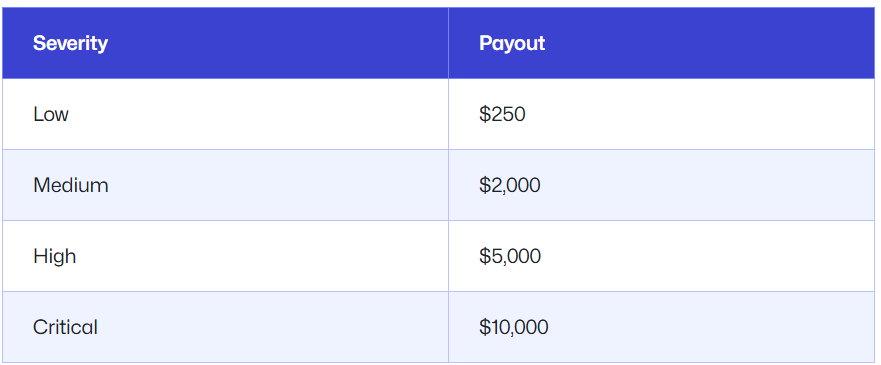This screenshot has width=881, height=365.
Task: Click the $2,000 payout value
Action: tap(510, 185)
